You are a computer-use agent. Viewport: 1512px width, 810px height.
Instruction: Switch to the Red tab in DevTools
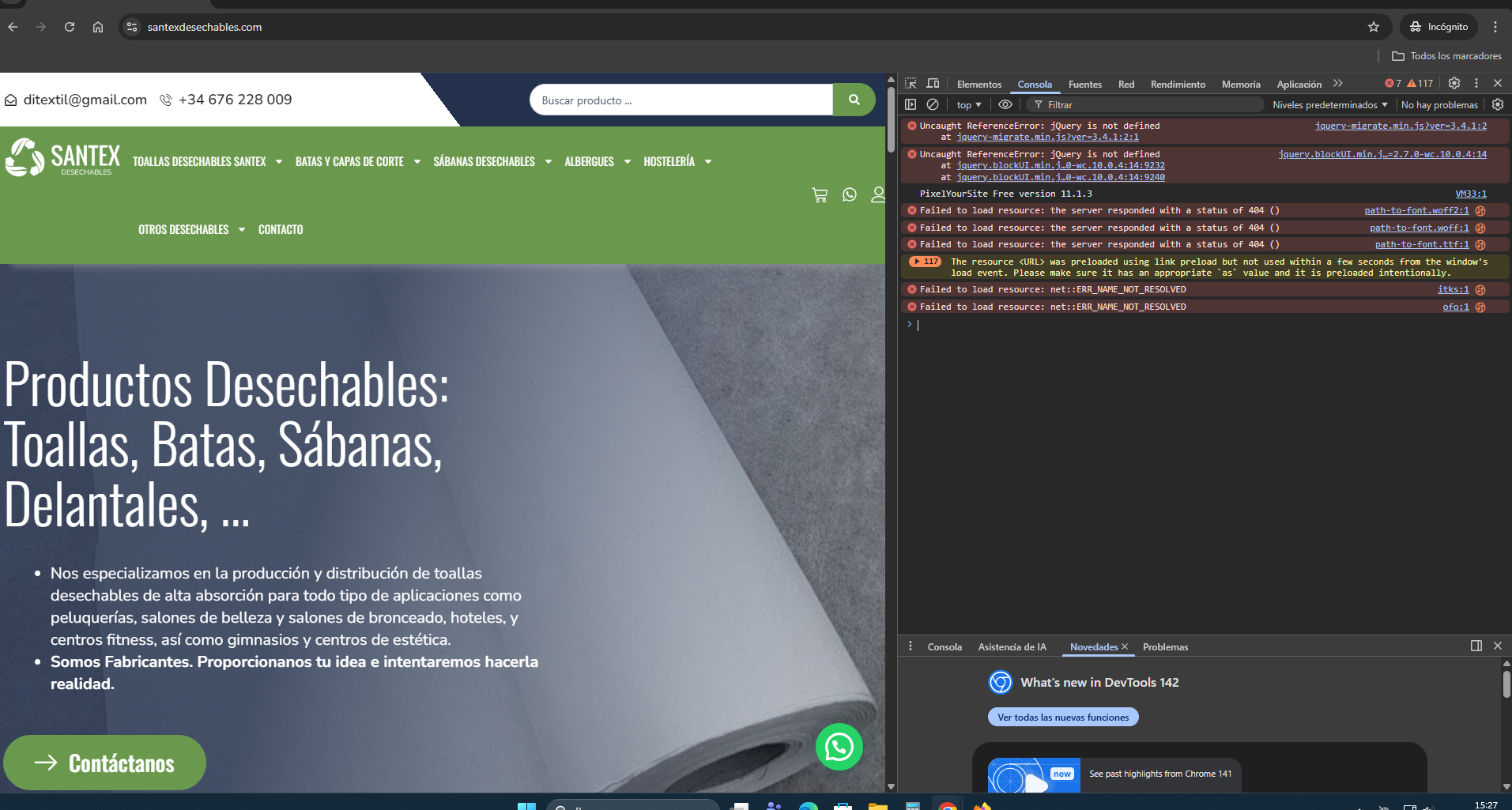click(1126, 85)
